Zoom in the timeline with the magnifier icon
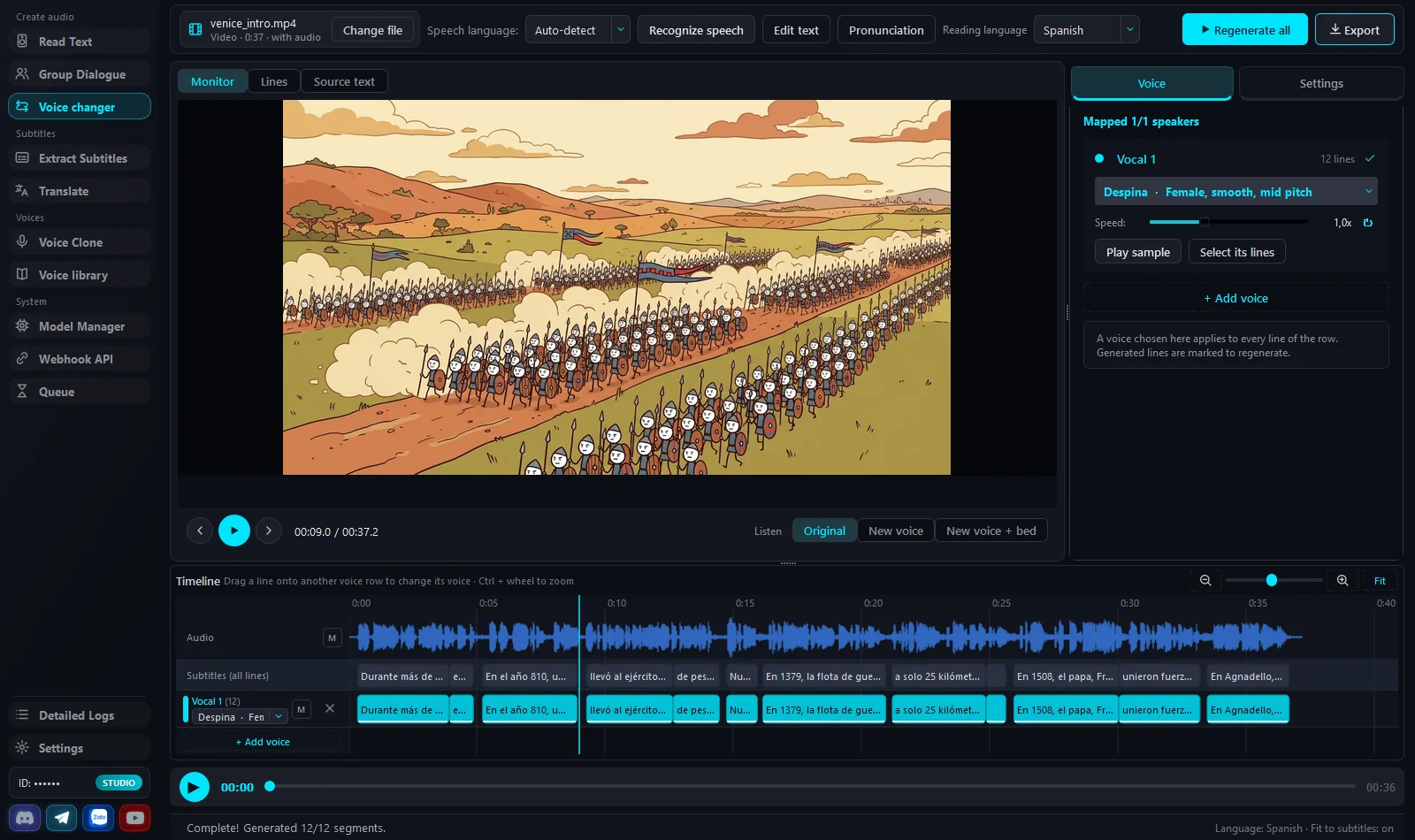Image resolution: width=1415 pixels, height=840 pixels. point(1342,580)
